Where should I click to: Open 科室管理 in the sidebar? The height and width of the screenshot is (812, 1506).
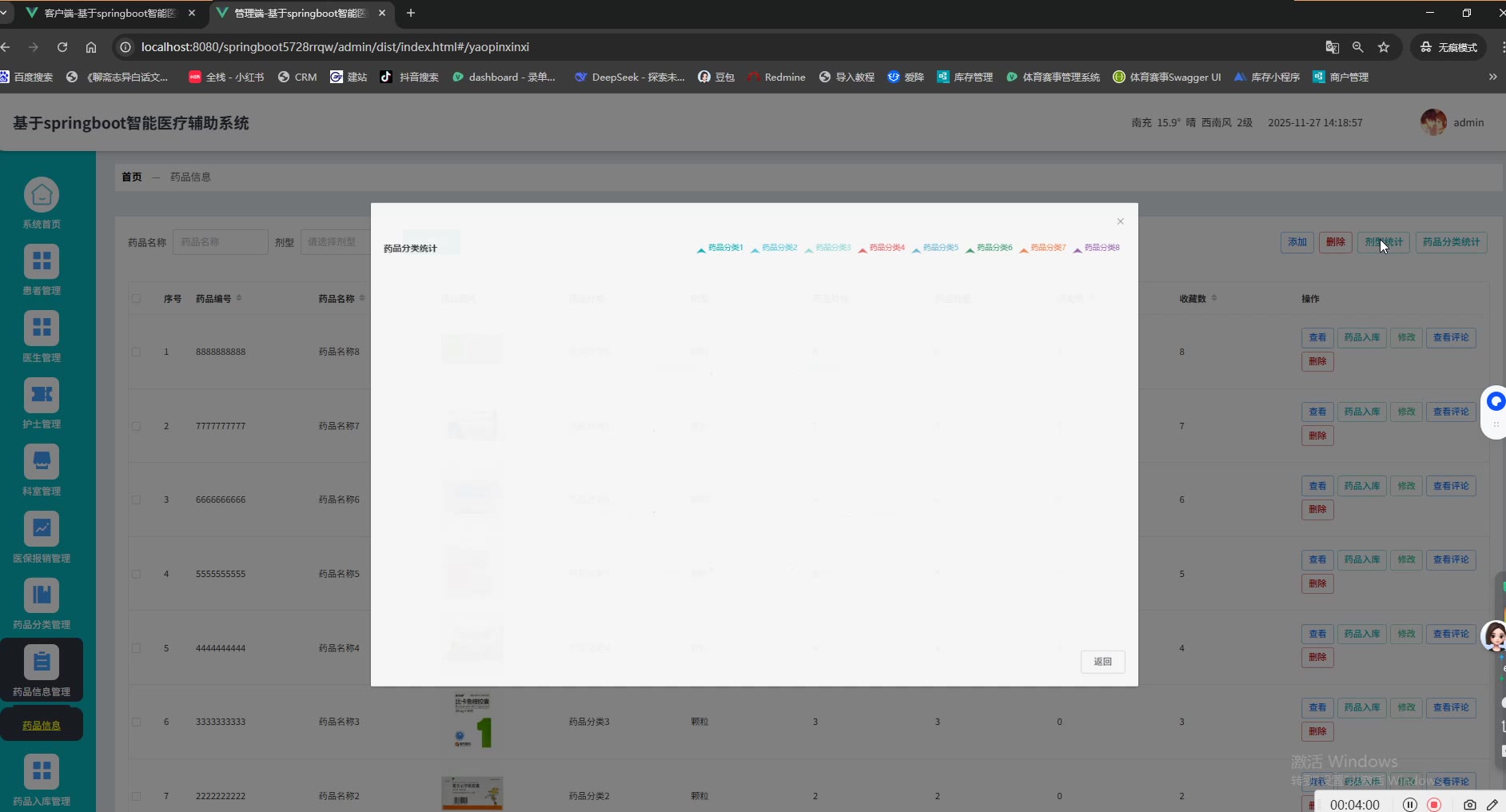pos(42,462)
